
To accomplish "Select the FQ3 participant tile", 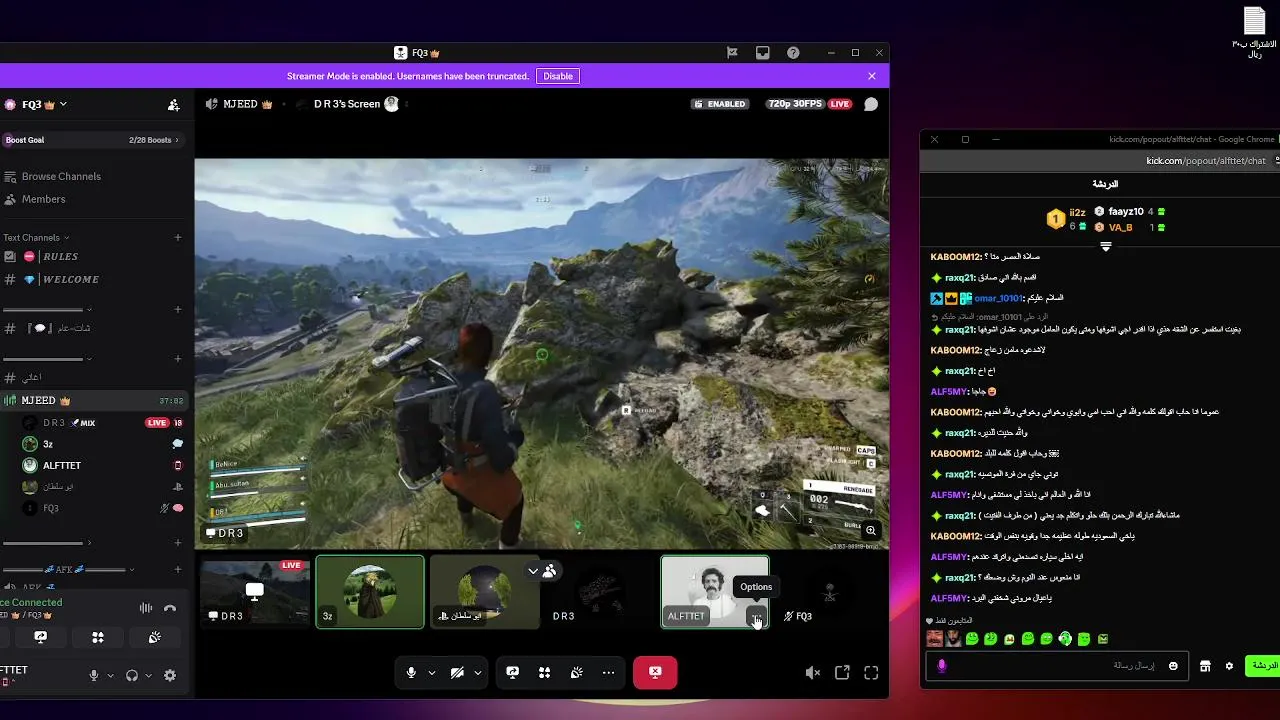I will [x=830, y=593].
